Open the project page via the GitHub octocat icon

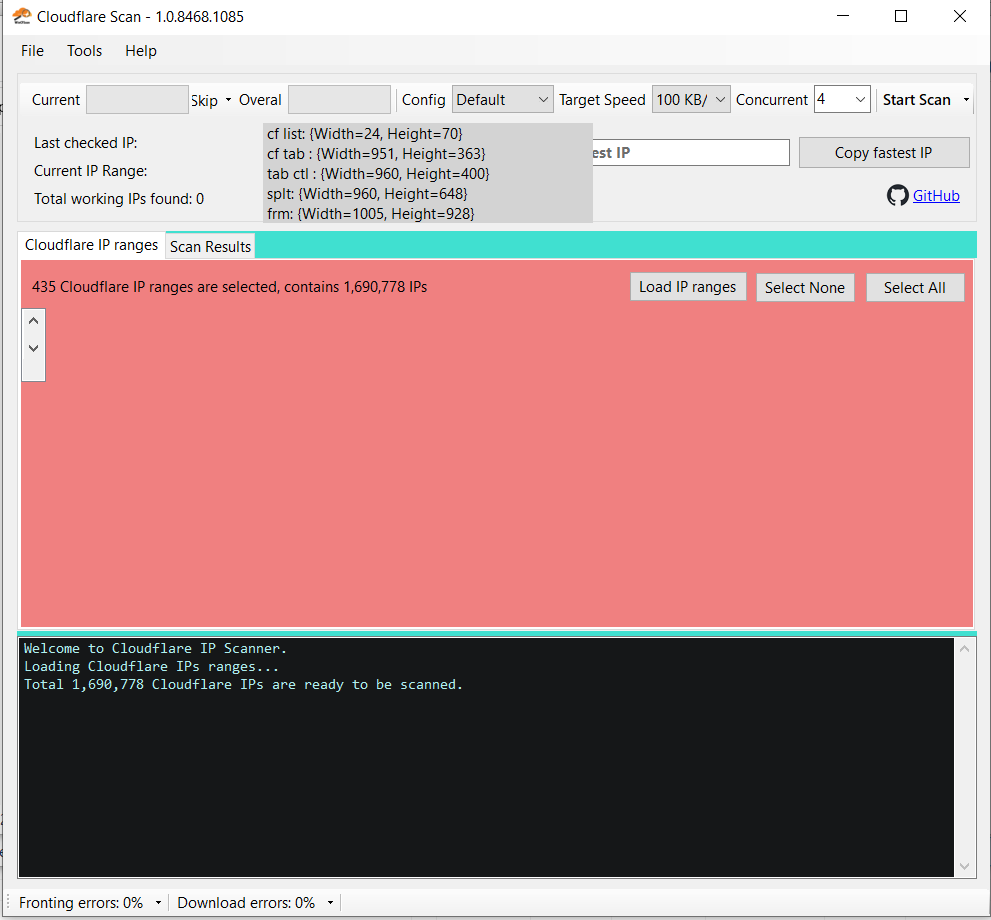897,195
